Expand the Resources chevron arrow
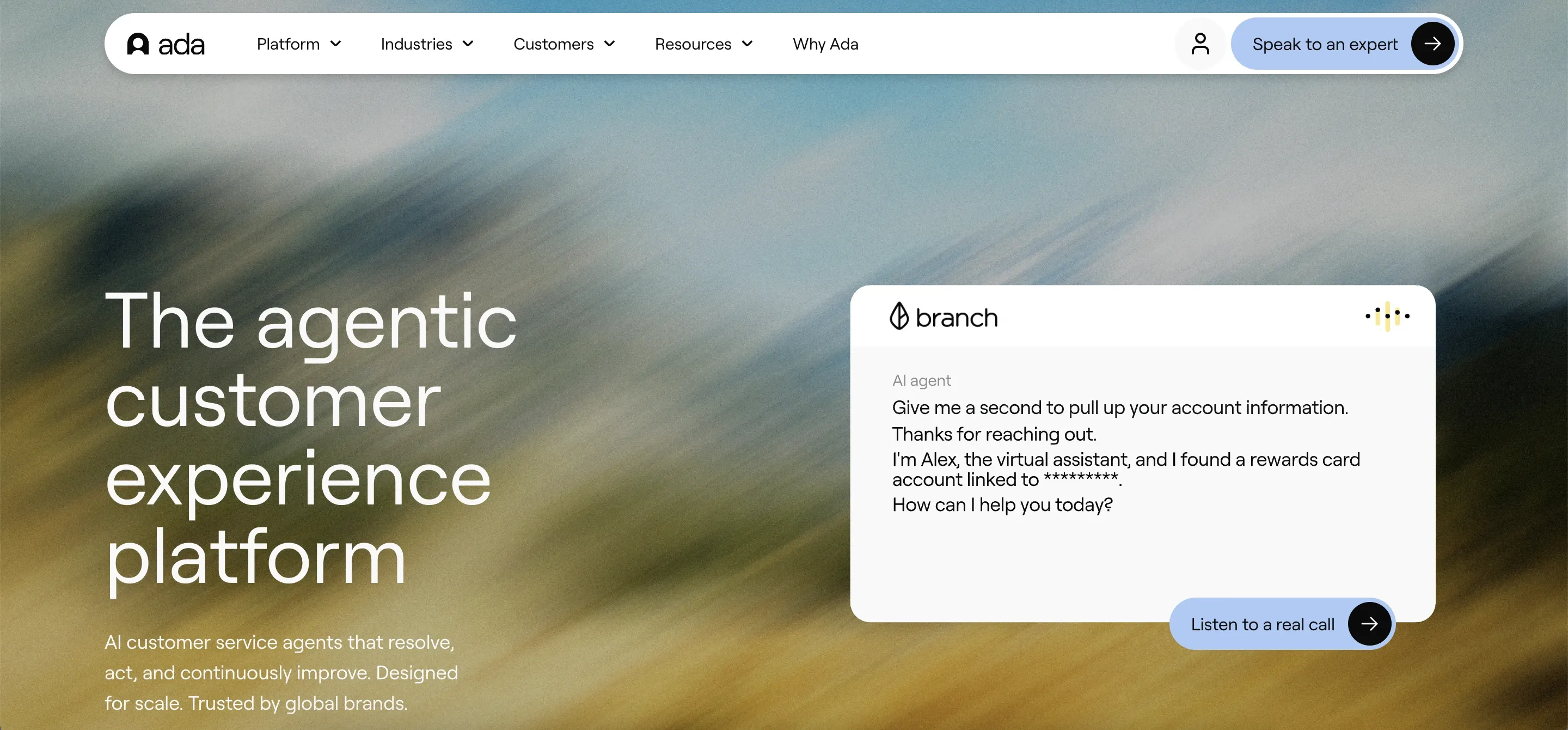The height and width of the screenshot is (730, 1568). coord(748,44)
